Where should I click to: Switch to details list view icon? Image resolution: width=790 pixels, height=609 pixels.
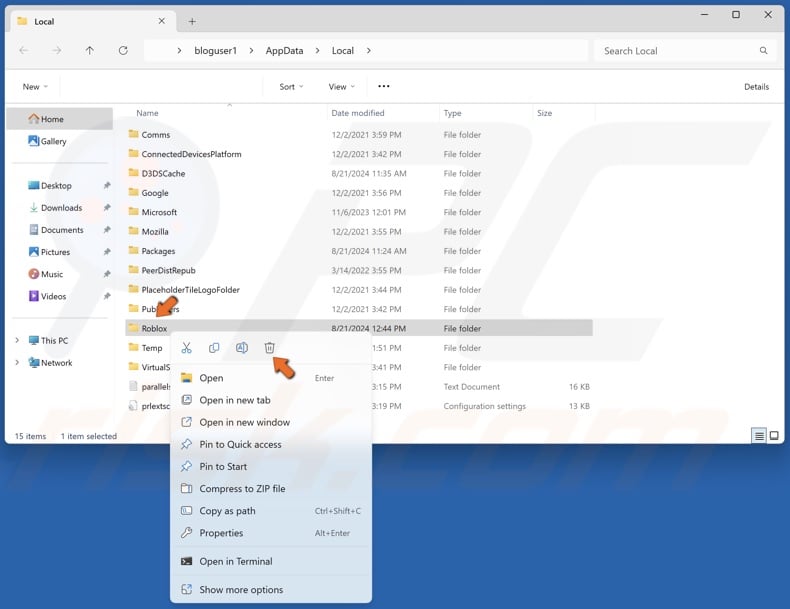[759, 436]
